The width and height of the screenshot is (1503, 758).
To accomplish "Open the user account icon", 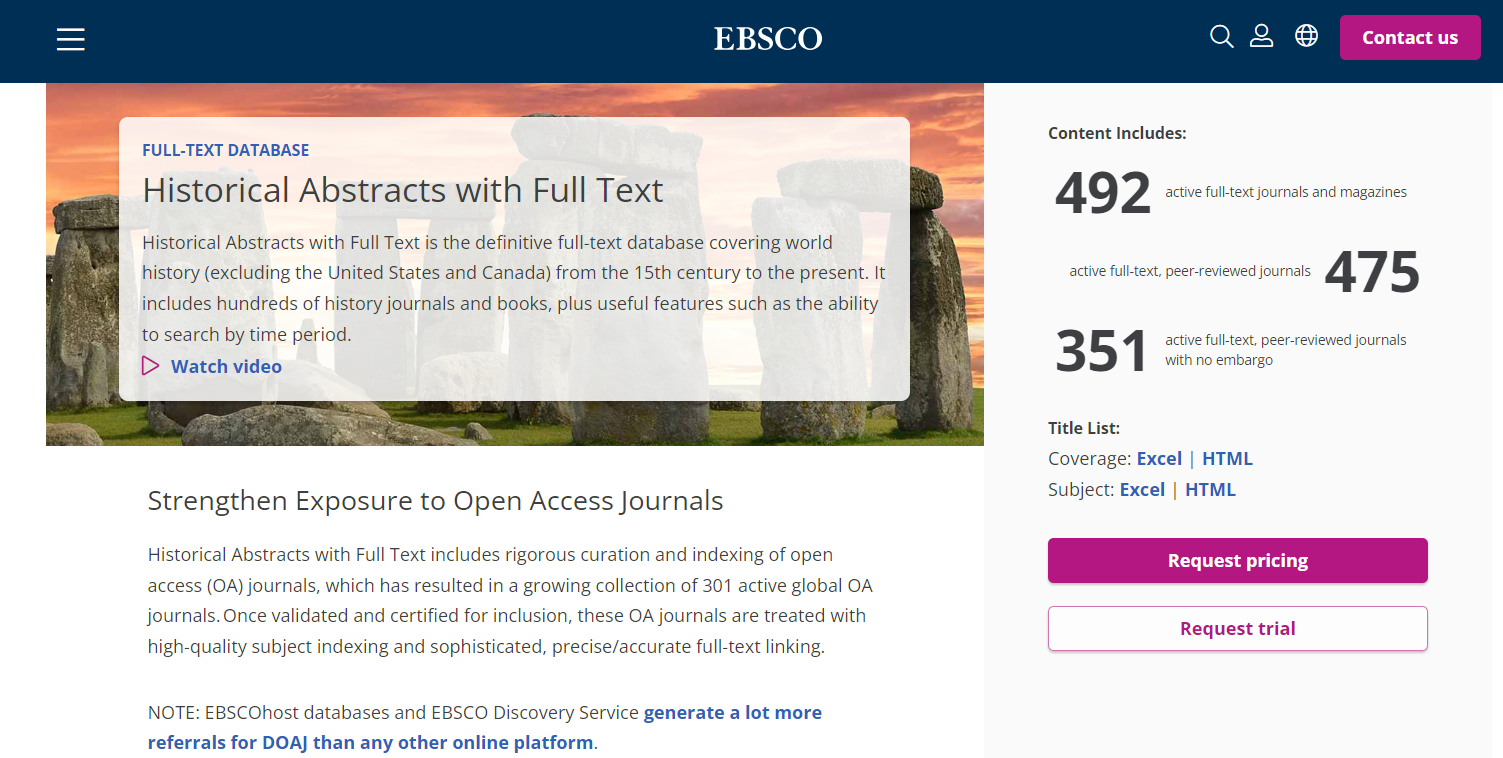I will tap(1261, 36).
